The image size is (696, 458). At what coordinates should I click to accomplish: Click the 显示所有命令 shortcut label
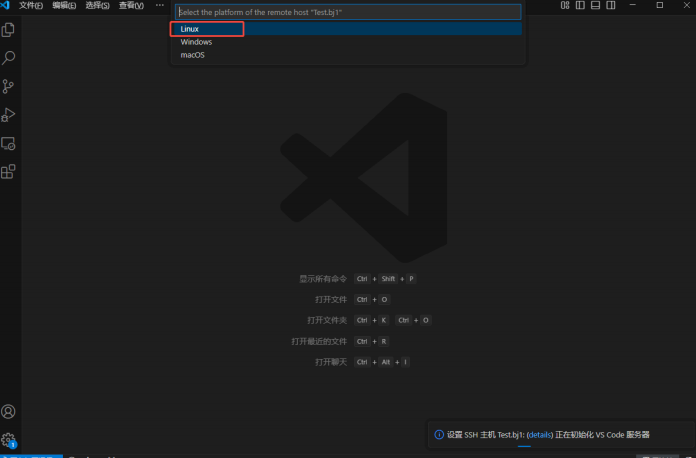(x=323, y=279)
